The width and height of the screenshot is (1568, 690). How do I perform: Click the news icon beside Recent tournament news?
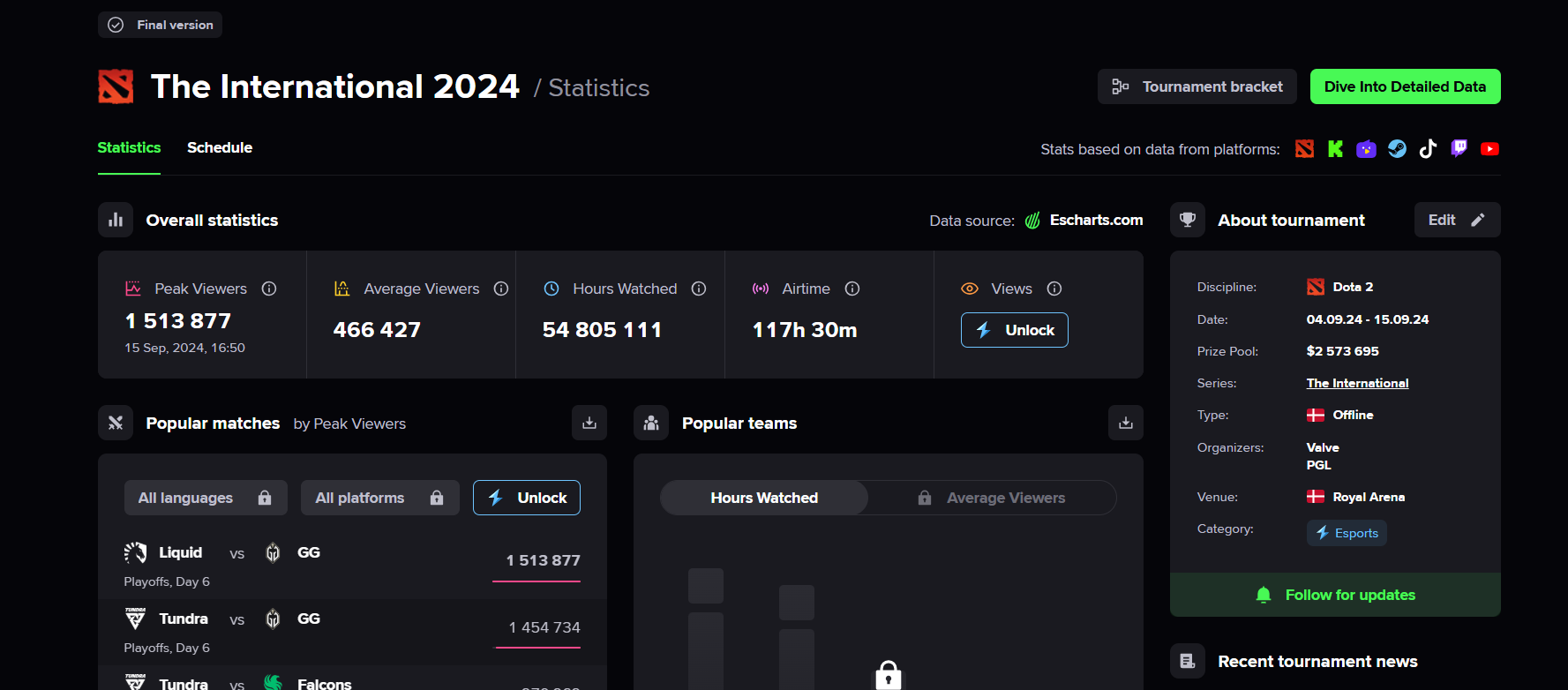(1188, 661)
